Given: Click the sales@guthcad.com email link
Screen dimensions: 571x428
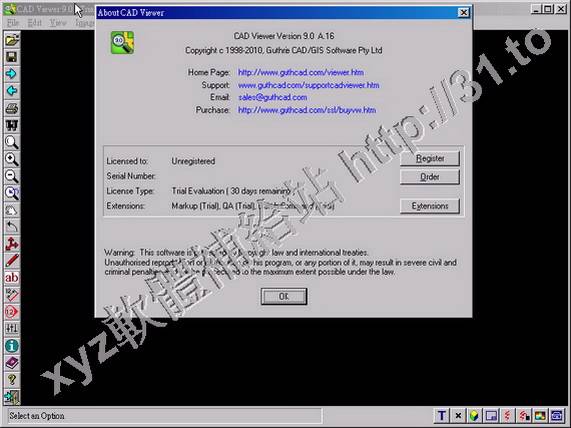Looking at the screenshot, I should [x=272, y=97].
